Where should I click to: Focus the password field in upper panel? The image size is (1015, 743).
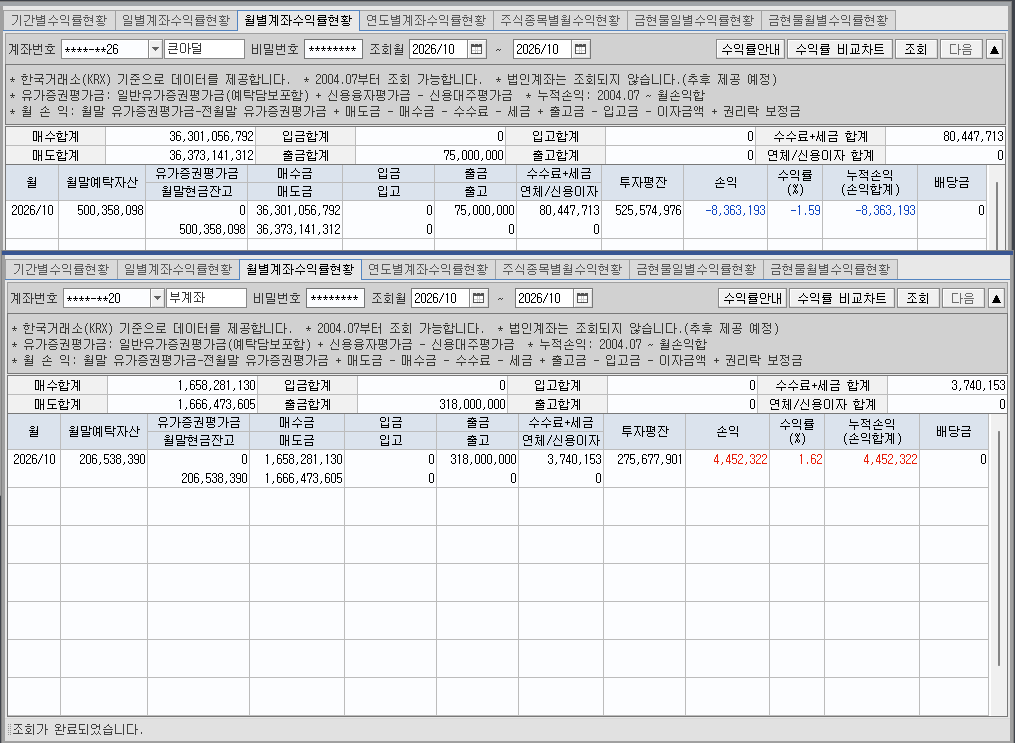pyautogui.click(x=333, y=49)
